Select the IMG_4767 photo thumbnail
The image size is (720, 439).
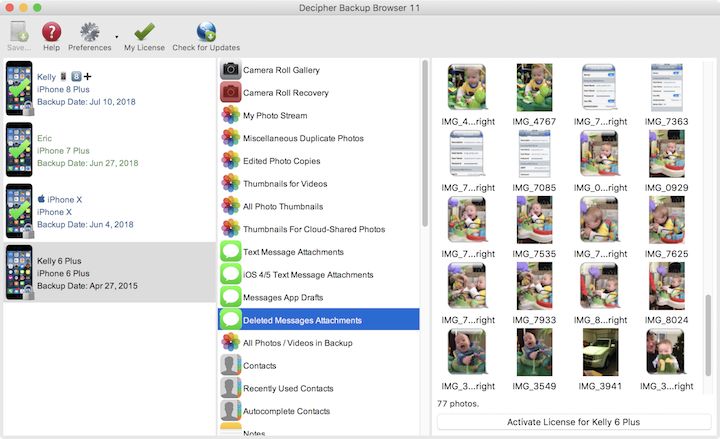pos(534,88)
